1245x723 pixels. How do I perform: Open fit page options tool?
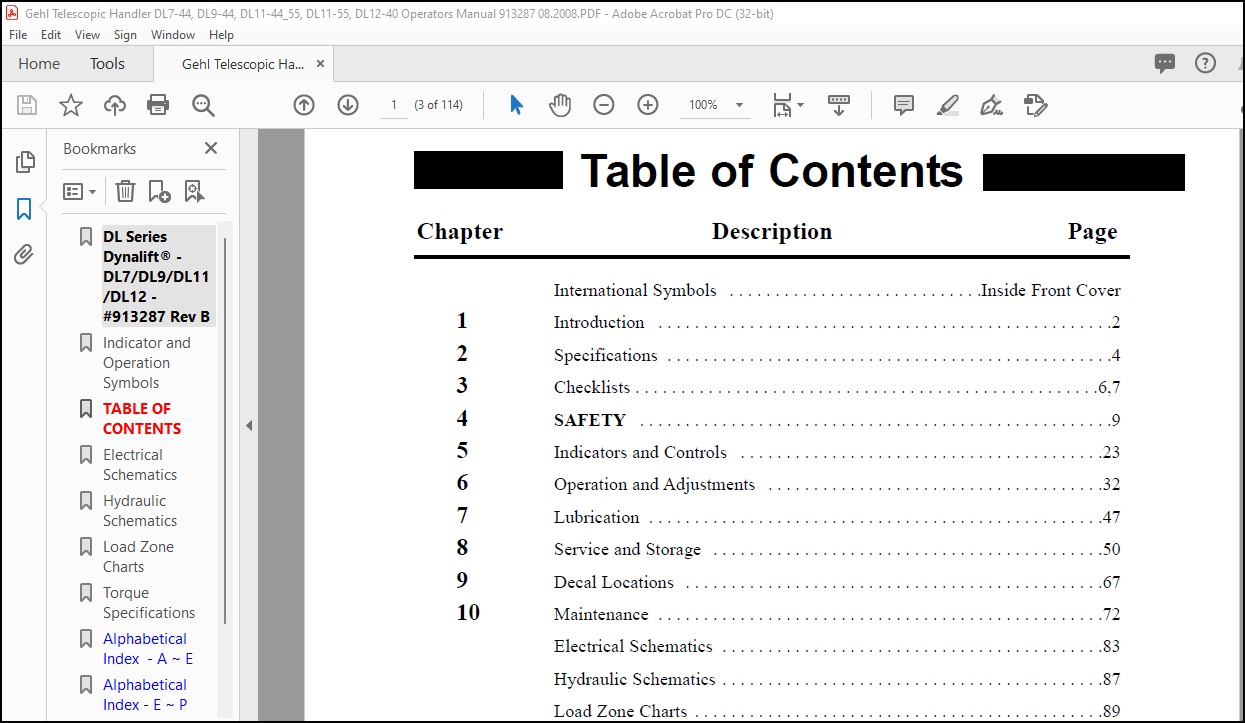coord(782,105)
